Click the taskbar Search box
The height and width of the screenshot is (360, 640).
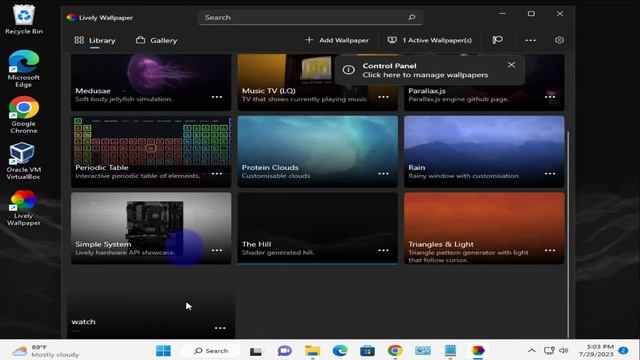[x=211, y=351]
